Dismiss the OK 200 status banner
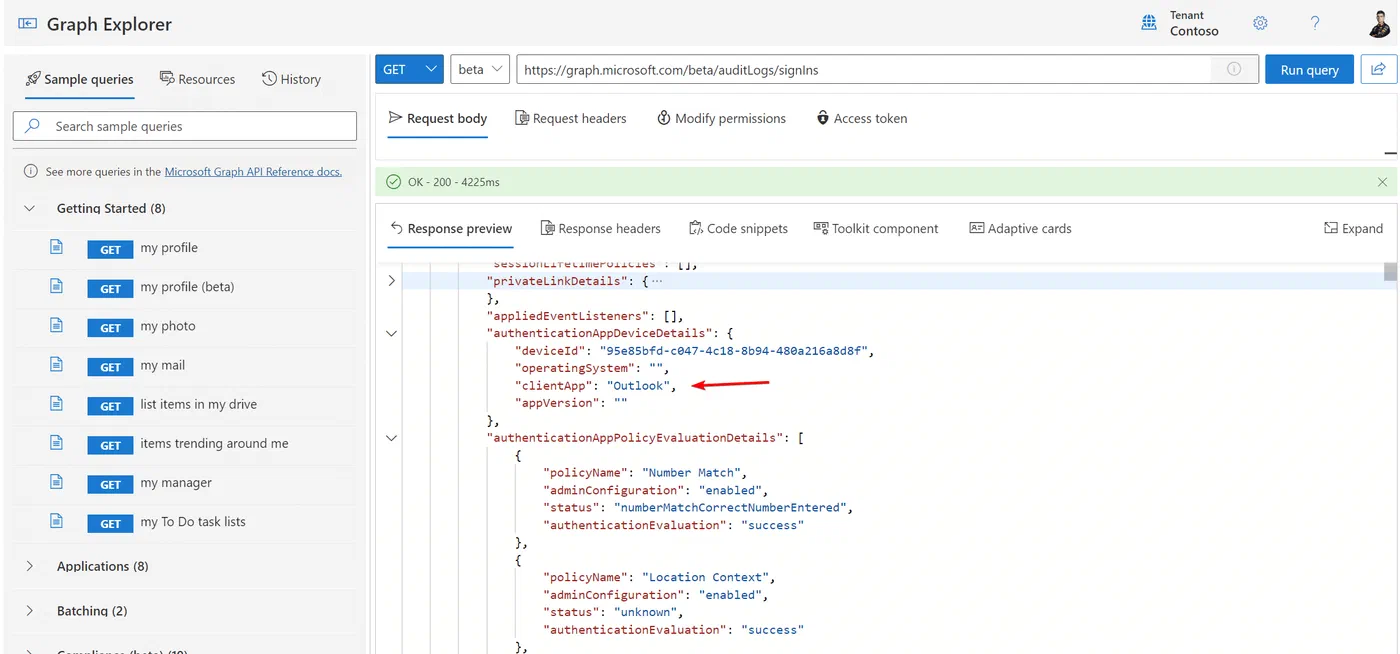The height and width of the screenshot is (654, 1400). [x=1382, y=182]
